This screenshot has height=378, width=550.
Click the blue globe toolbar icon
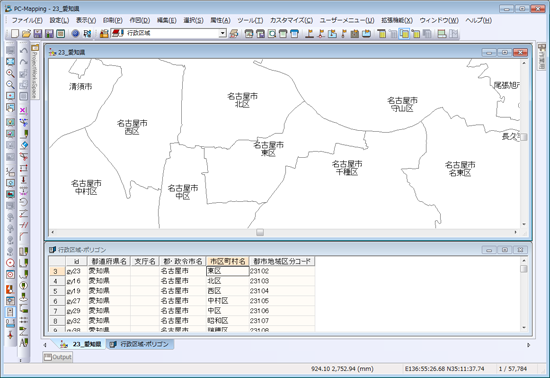pyautogui.click(x=75, y=34)
